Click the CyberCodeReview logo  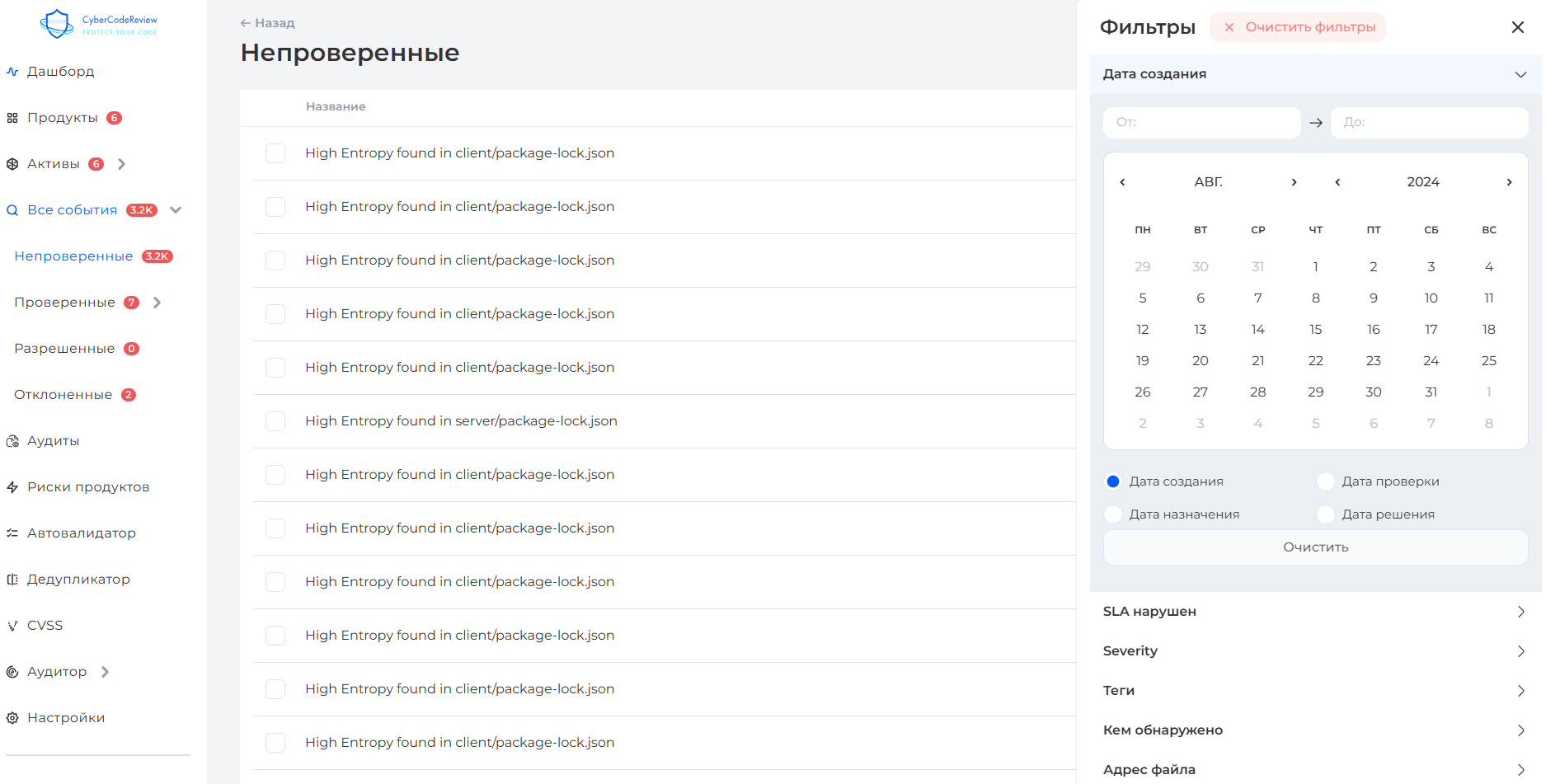click(98, 24)
